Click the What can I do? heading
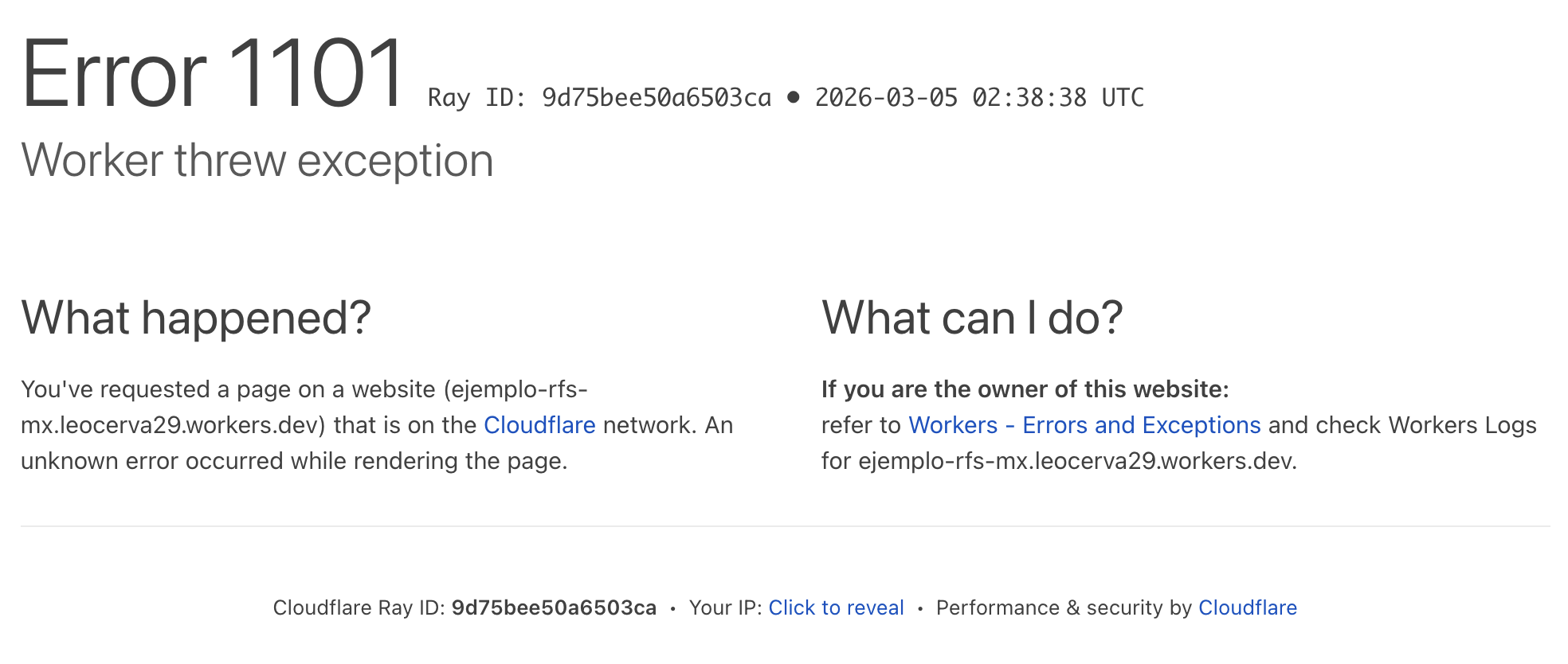This screenshot has width=1568, height=664. click(972, 318)
